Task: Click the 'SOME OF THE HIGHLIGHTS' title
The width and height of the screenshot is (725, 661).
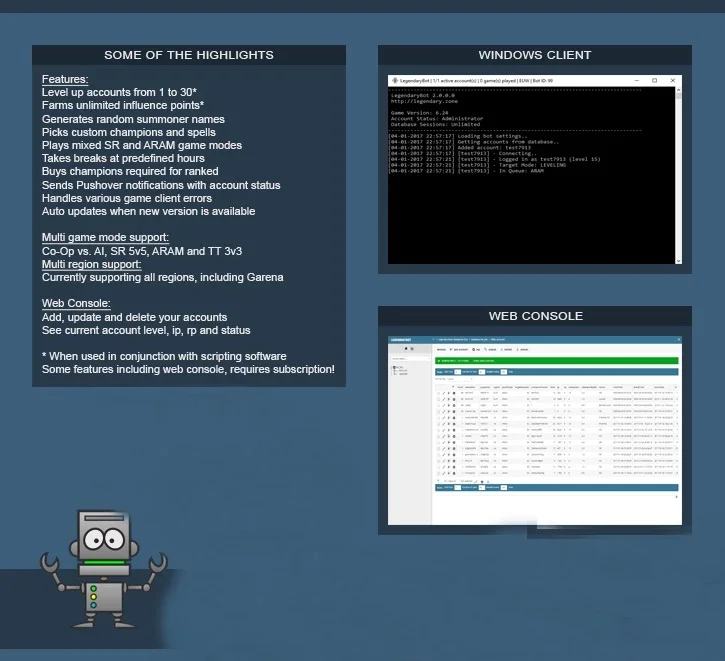Action: point(189,55)
